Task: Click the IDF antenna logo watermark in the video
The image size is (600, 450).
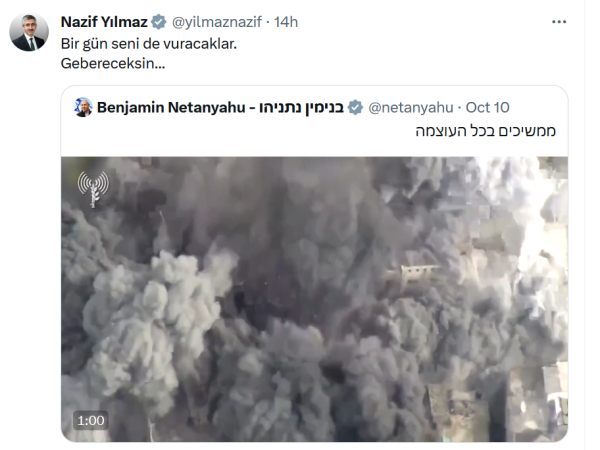Action: coord(93,189)
